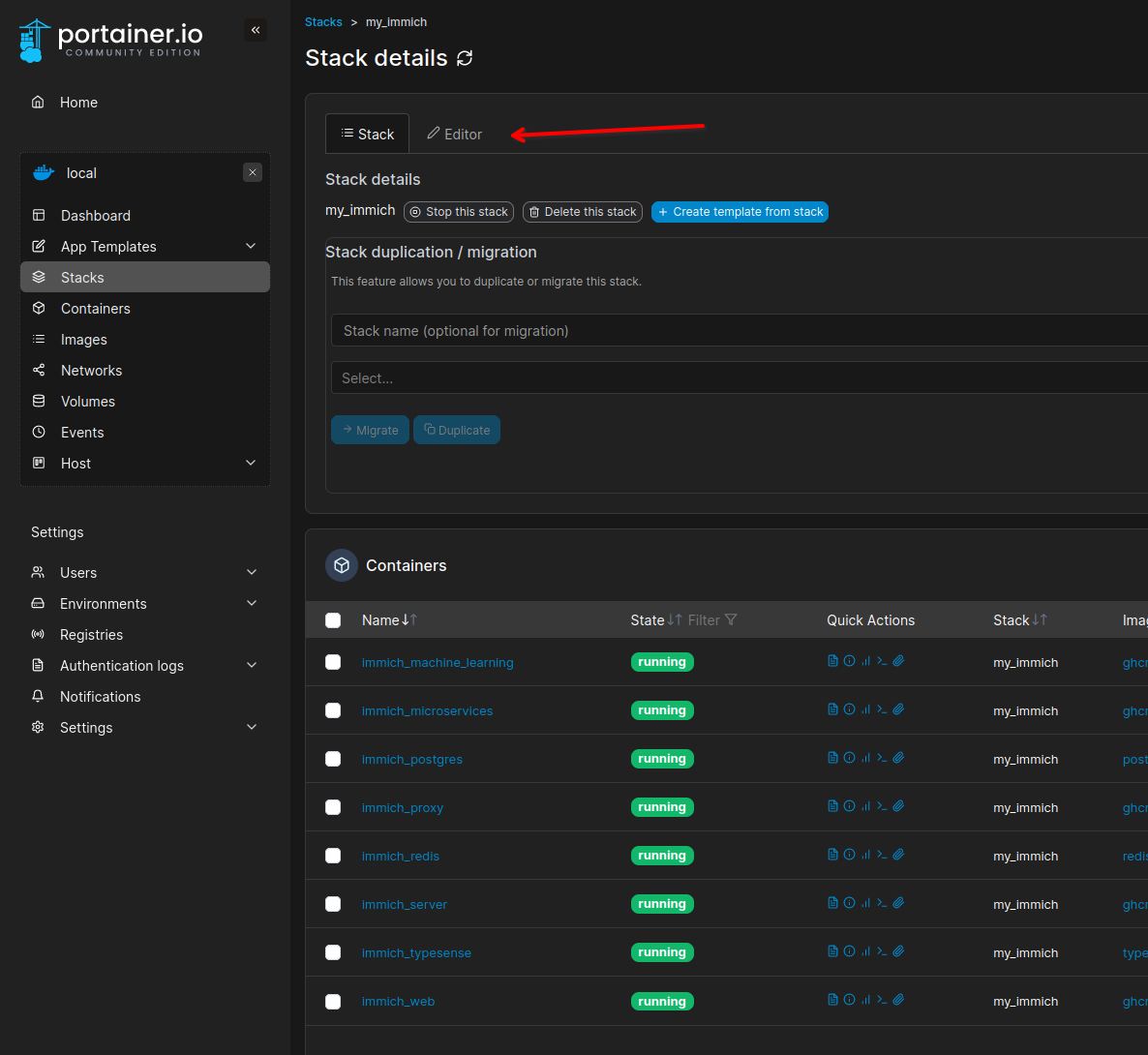Check the immich_web row checkbox
Image resolution: width=1148 pixels, height=1055 pixels.
point(333,1001)
